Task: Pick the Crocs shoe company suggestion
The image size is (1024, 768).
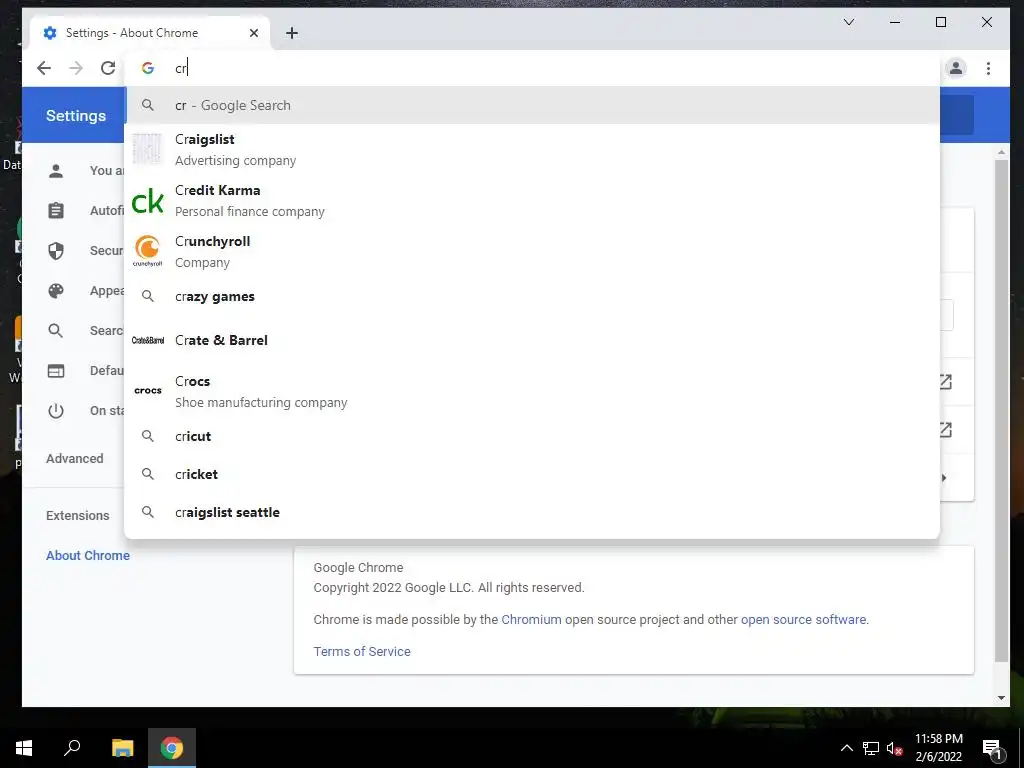Action: (x=532, y=391)
